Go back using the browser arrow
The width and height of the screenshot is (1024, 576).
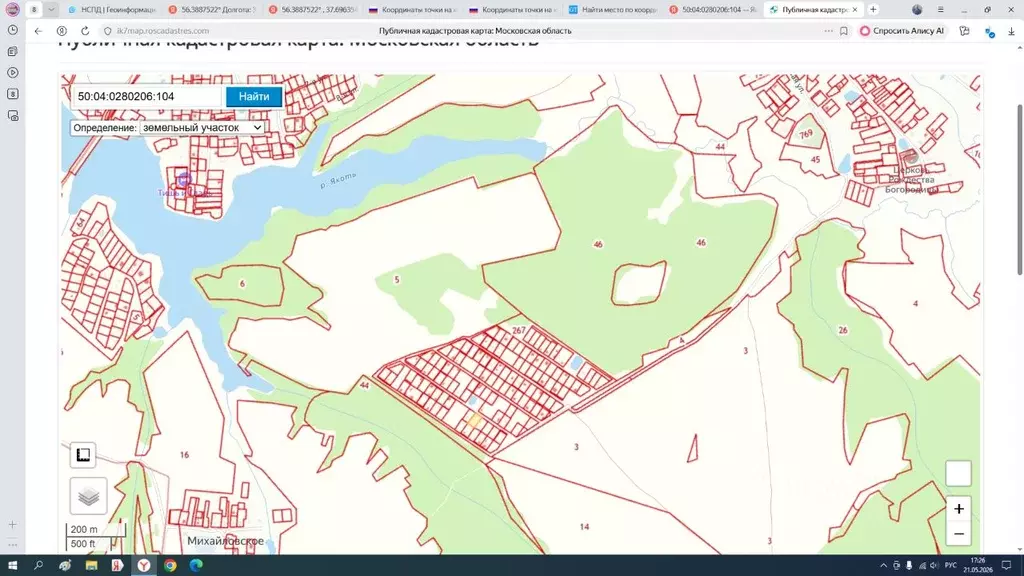click(39, 31)
